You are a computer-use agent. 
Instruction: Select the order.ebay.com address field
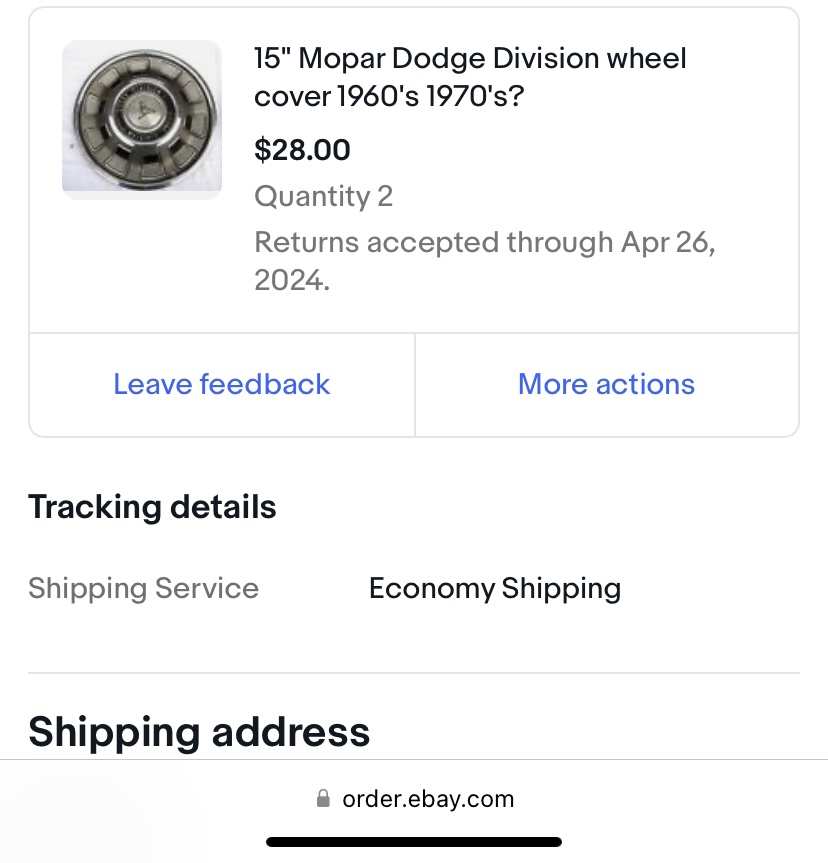[x=416, y=799]
